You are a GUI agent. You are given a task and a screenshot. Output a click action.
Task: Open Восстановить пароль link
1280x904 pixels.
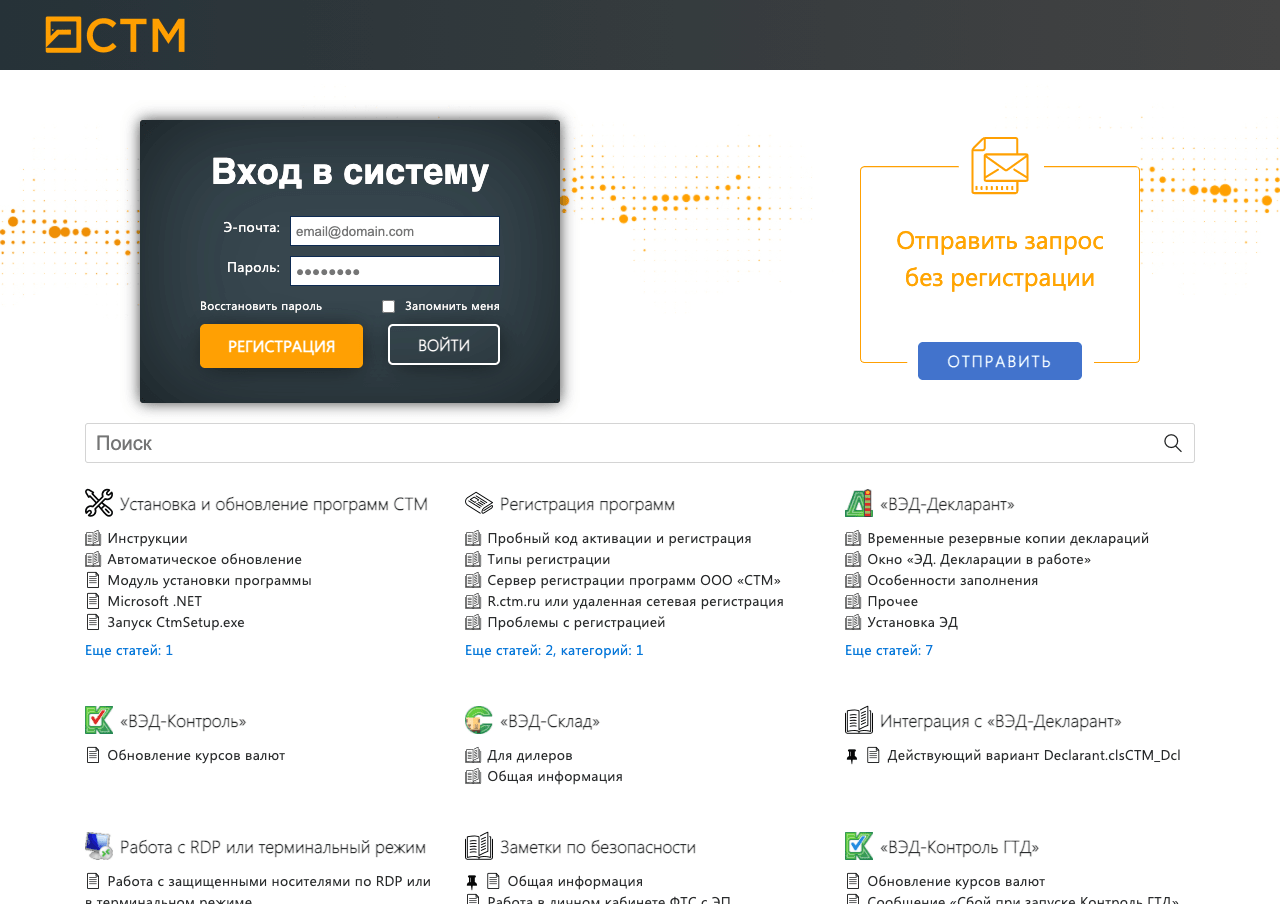261,306
